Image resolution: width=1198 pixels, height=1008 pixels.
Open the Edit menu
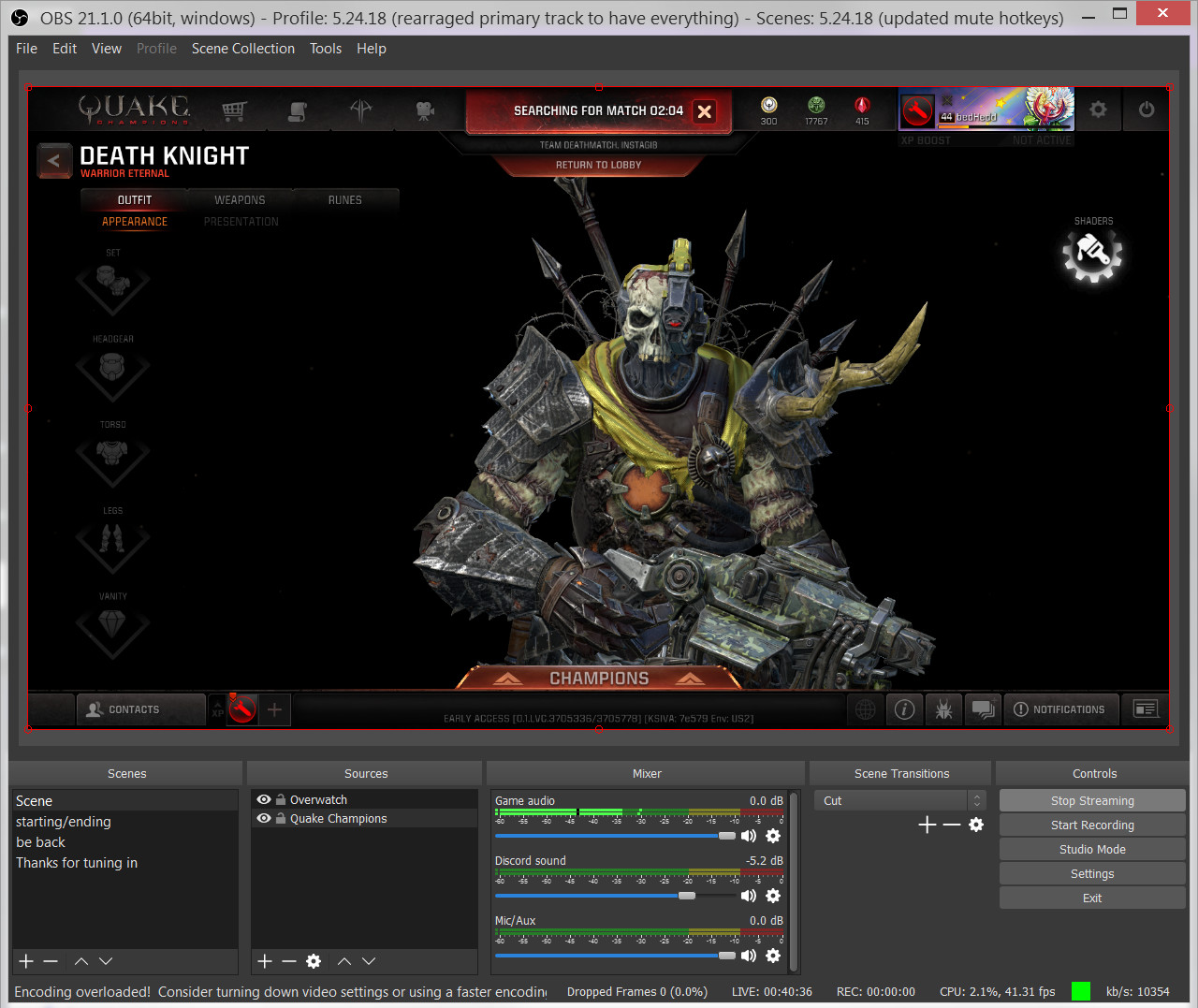tap(65, 49)
